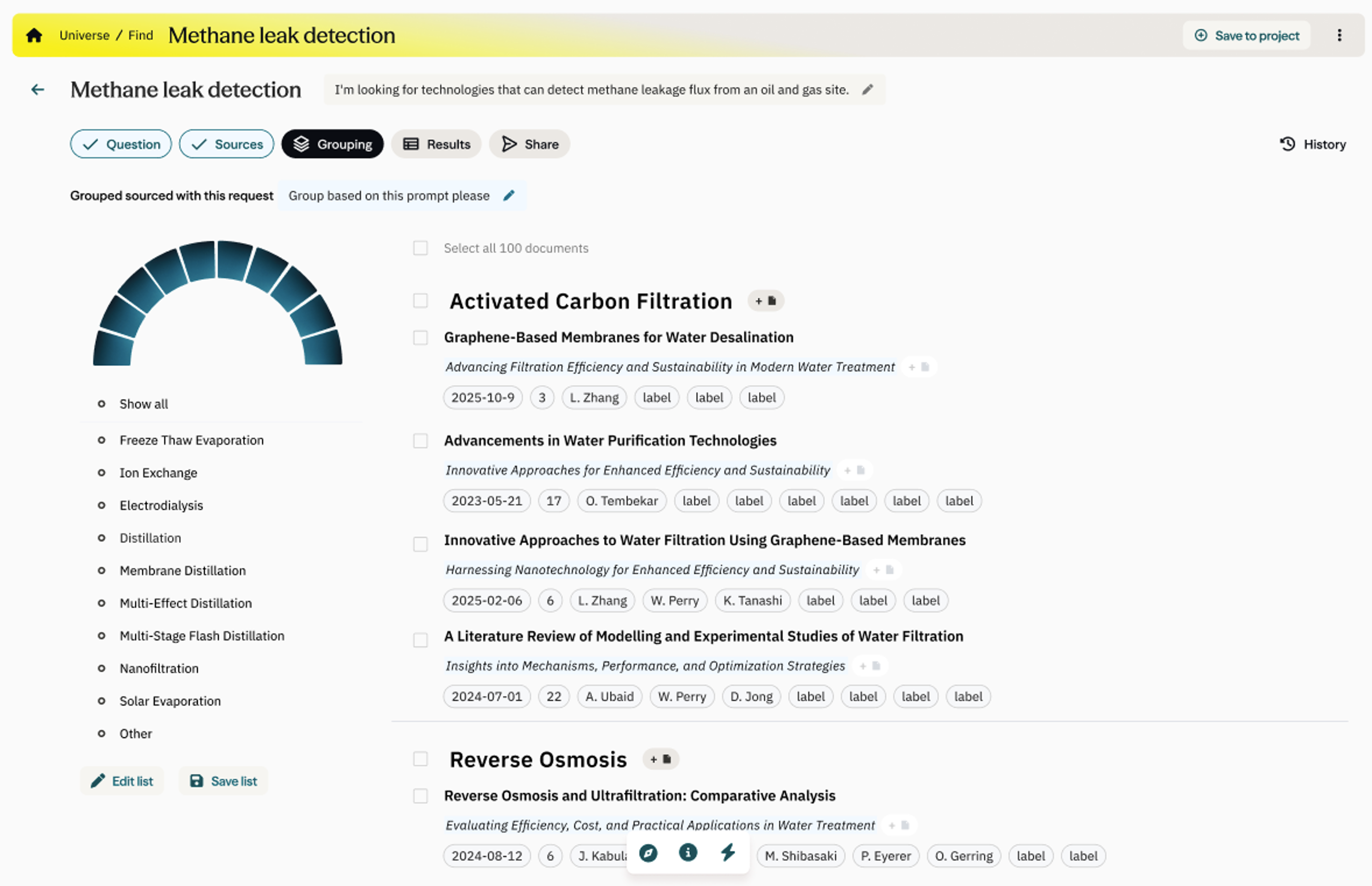Viewport: 1372px width, 886px height.
Task: Go to the home icon in breadcrumb
Action: click(34, 35)
